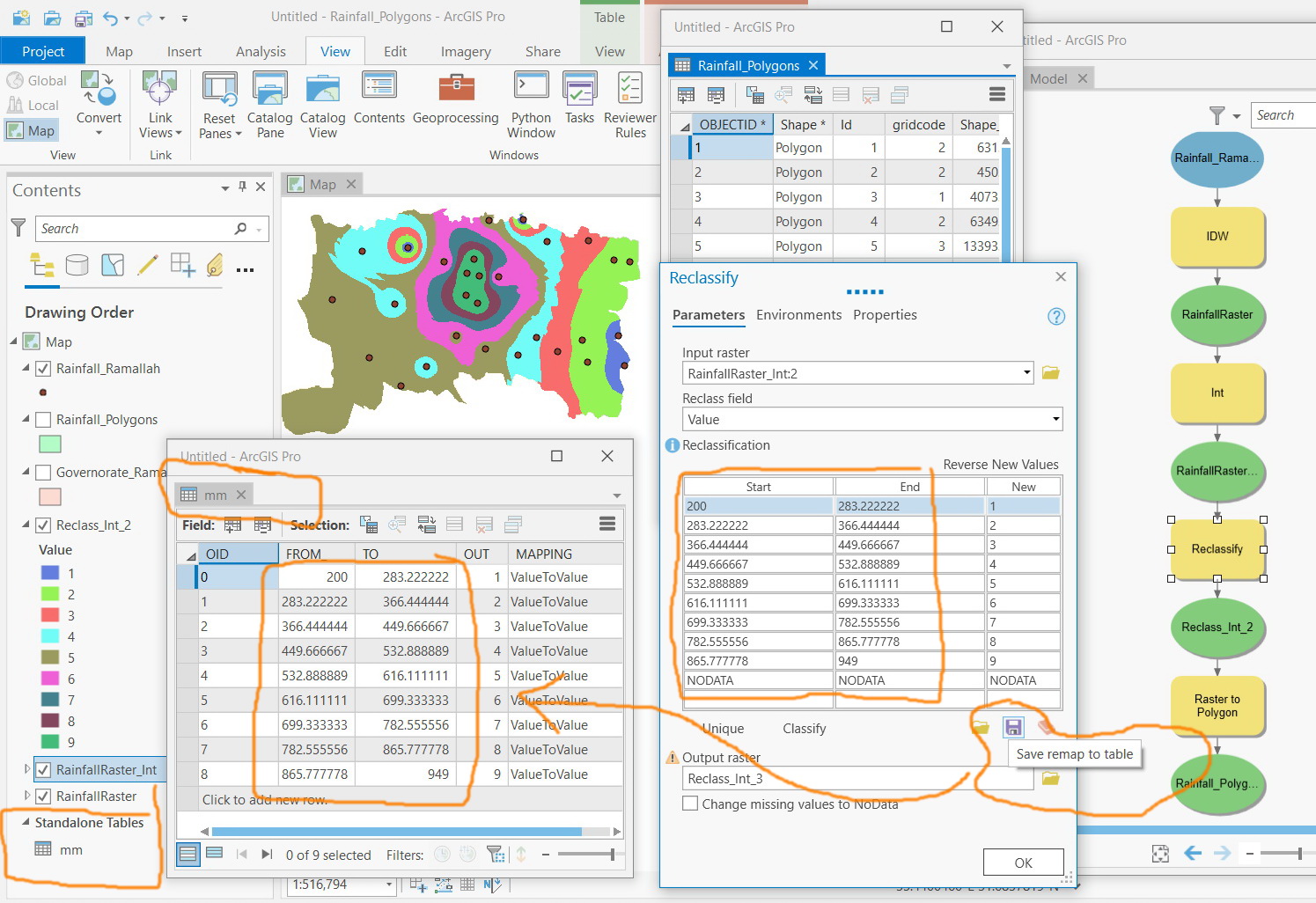Open the Geoprocessing pane
Image resolution: width=1316 pixels, height=903 pixels.
coord(455,98)
